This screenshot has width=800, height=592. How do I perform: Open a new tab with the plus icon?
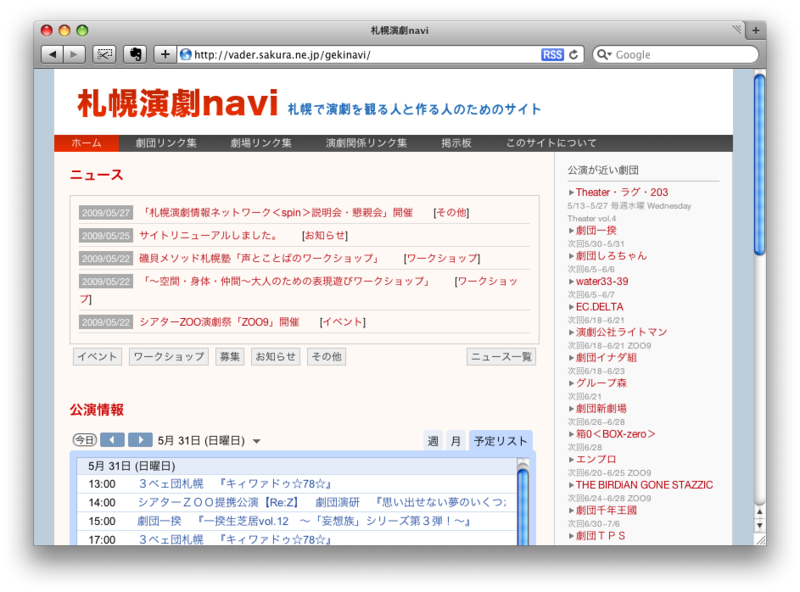pos(755,31)
